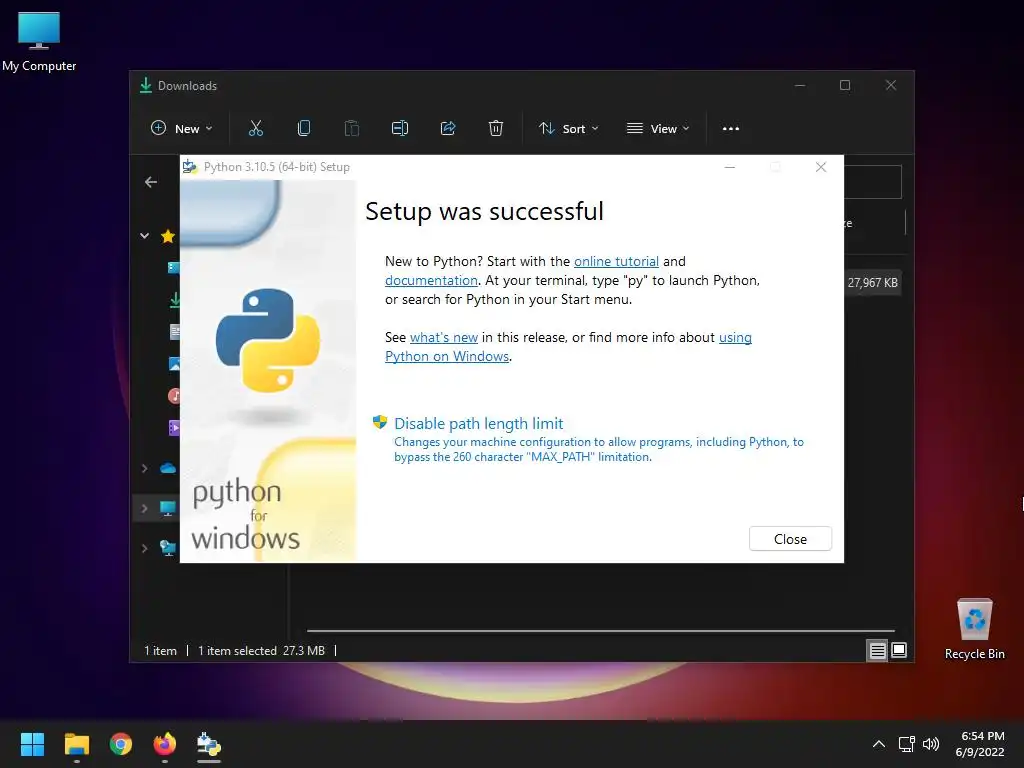Image resolution: width=1024 pixels, height=768 pixels.
Task: Select the My Computer desktop icon
Action: [39, 42]
